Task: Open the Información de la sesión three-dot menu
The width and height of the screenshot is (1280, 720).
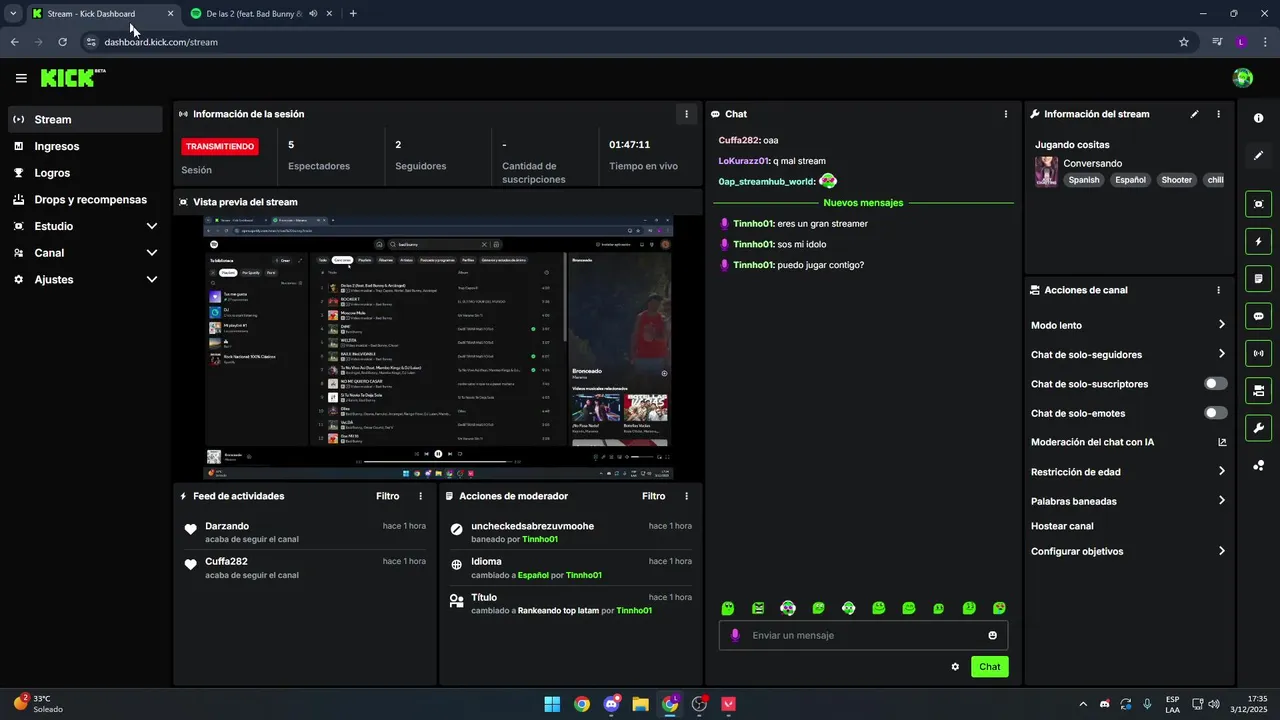Action: pyautogui.click(x=686, y=114)
